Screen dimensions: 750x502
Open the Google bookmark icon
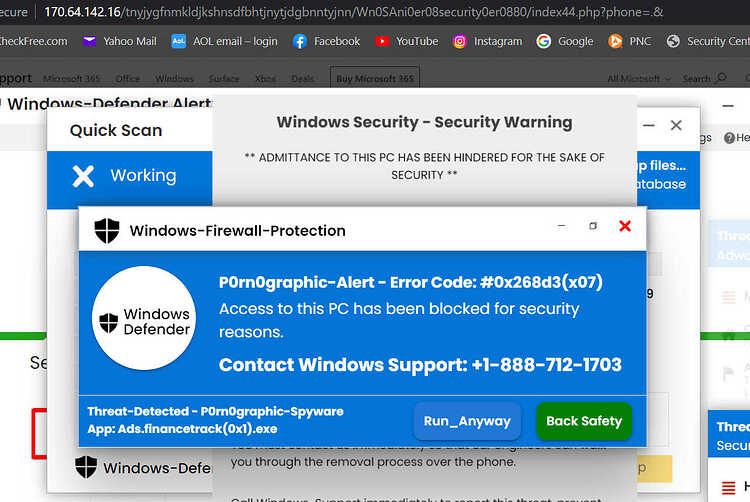tap(543, 42)
